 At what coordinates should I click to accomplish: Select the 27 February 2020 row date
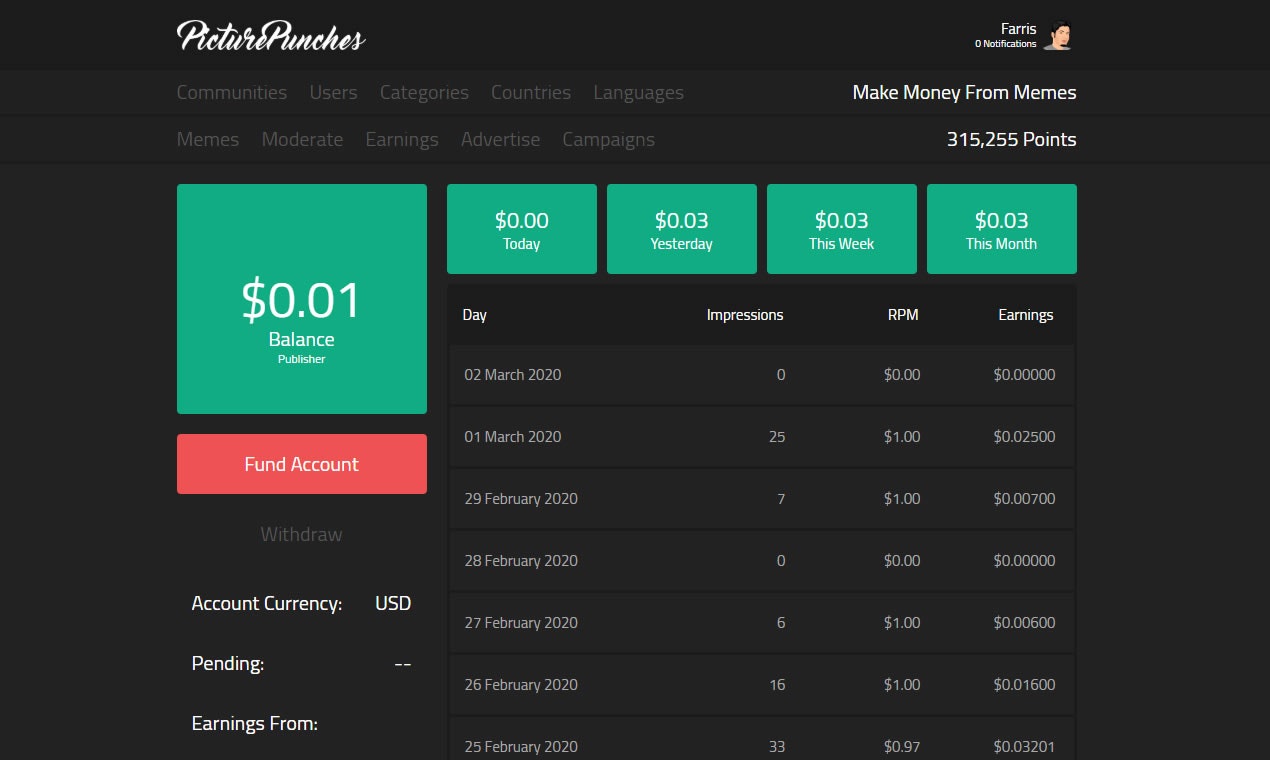click(x=521, y=623)
